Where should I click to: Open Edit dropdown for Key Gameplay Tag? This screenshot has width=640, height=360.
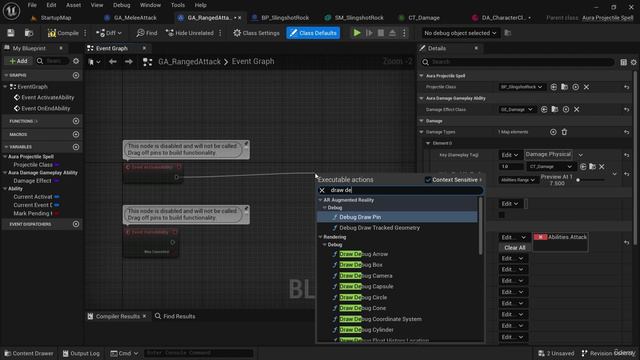coord(510,155)
